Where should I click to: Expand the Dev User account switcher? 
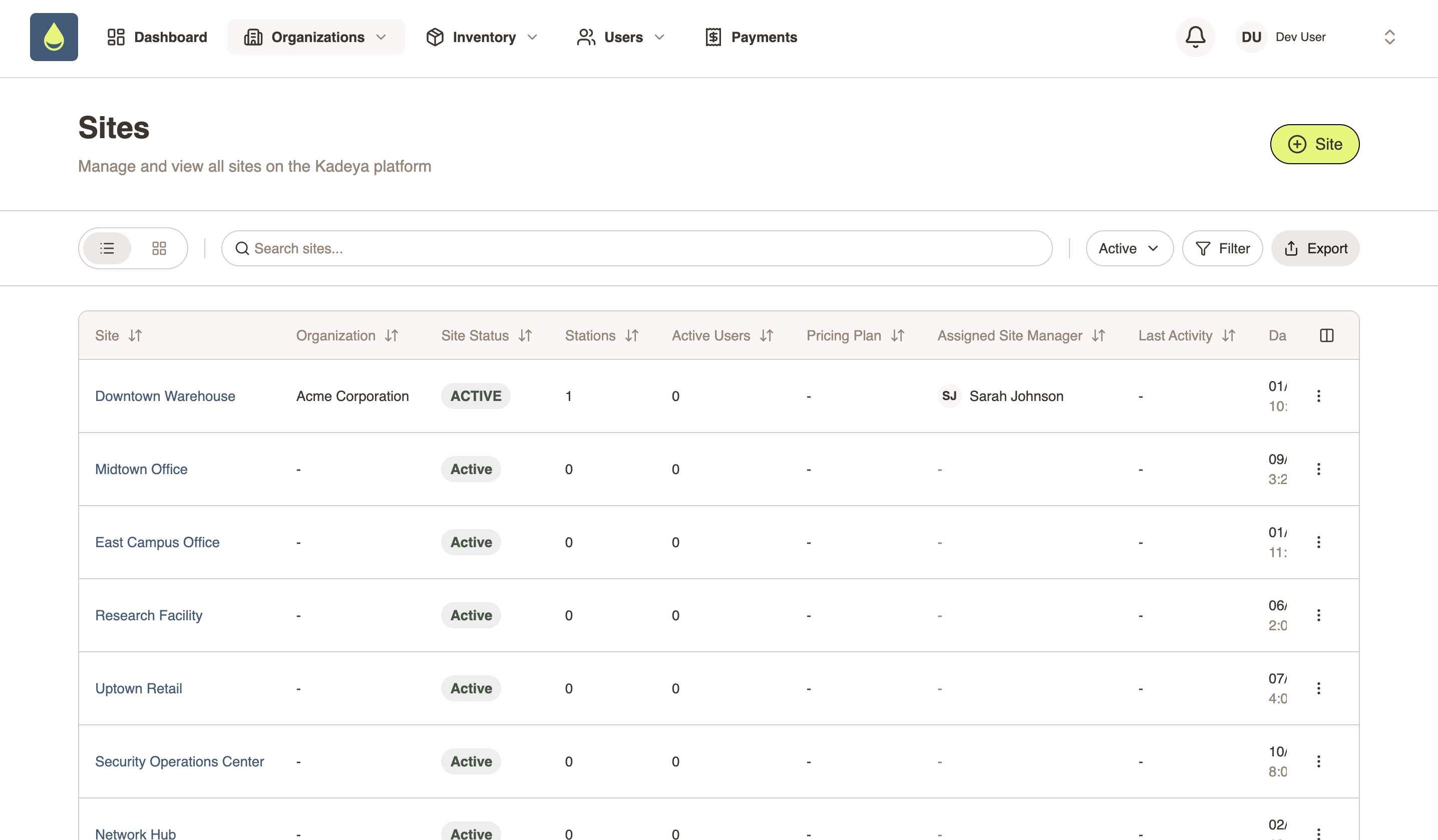pyautogui.click(x=1389, y=37)
